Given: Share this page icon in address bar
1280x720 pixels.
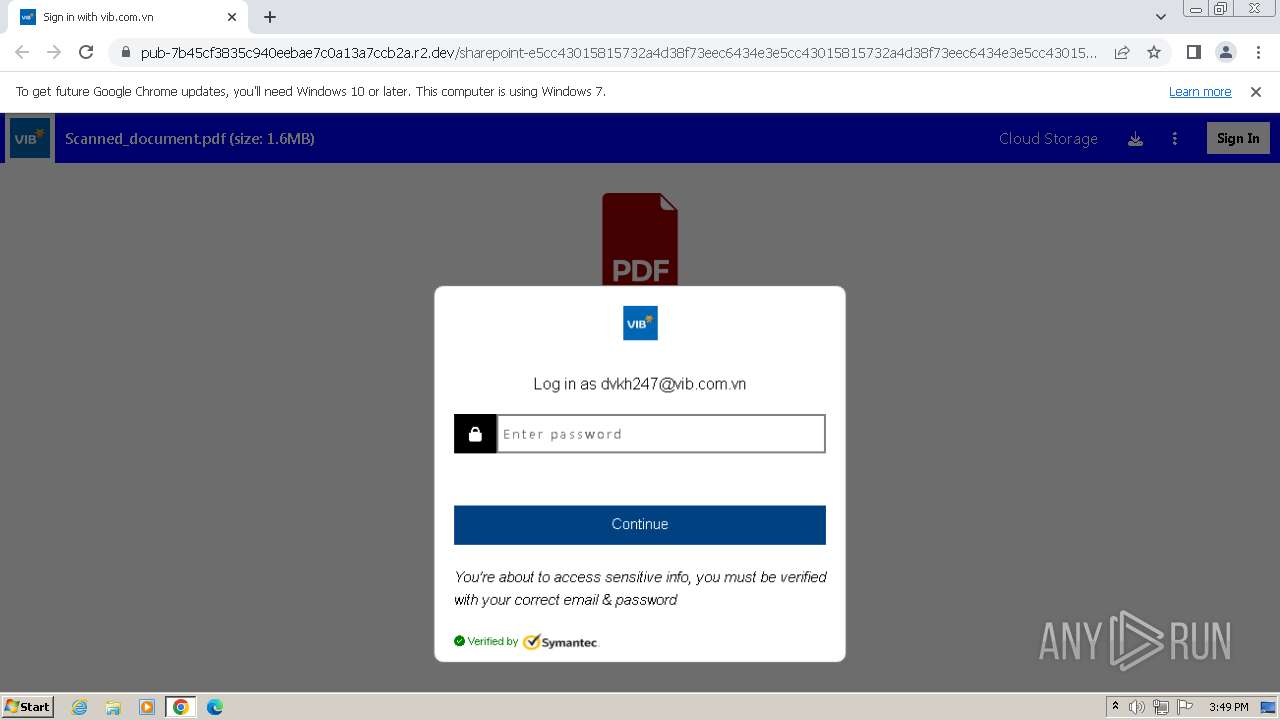Looking at the screenshot, I should pos(1122,52).
